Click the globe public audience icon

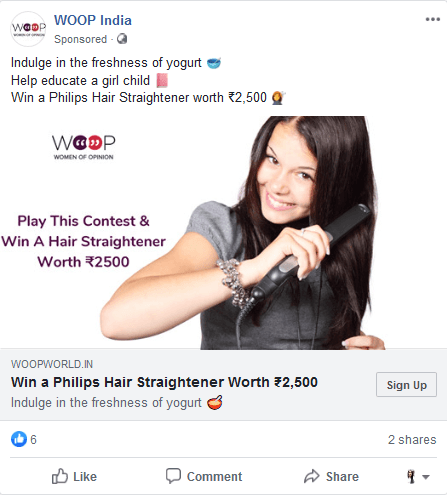coord(122,39)
